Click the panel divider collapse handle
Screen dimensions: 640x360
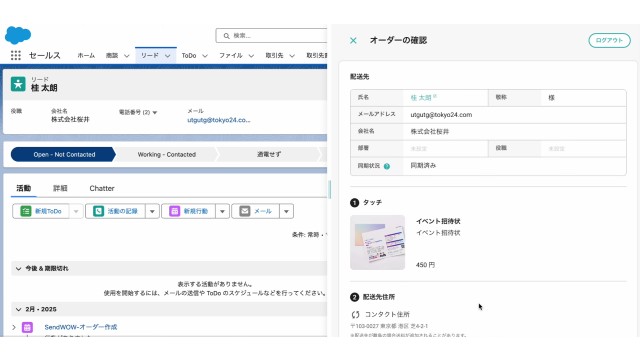329,189
